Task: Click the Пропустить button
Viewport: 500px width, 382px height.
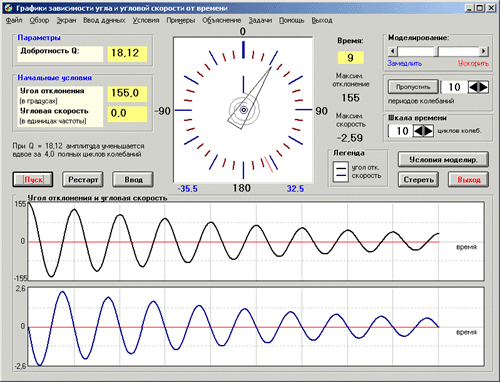Action: click(x=413, y=87)
